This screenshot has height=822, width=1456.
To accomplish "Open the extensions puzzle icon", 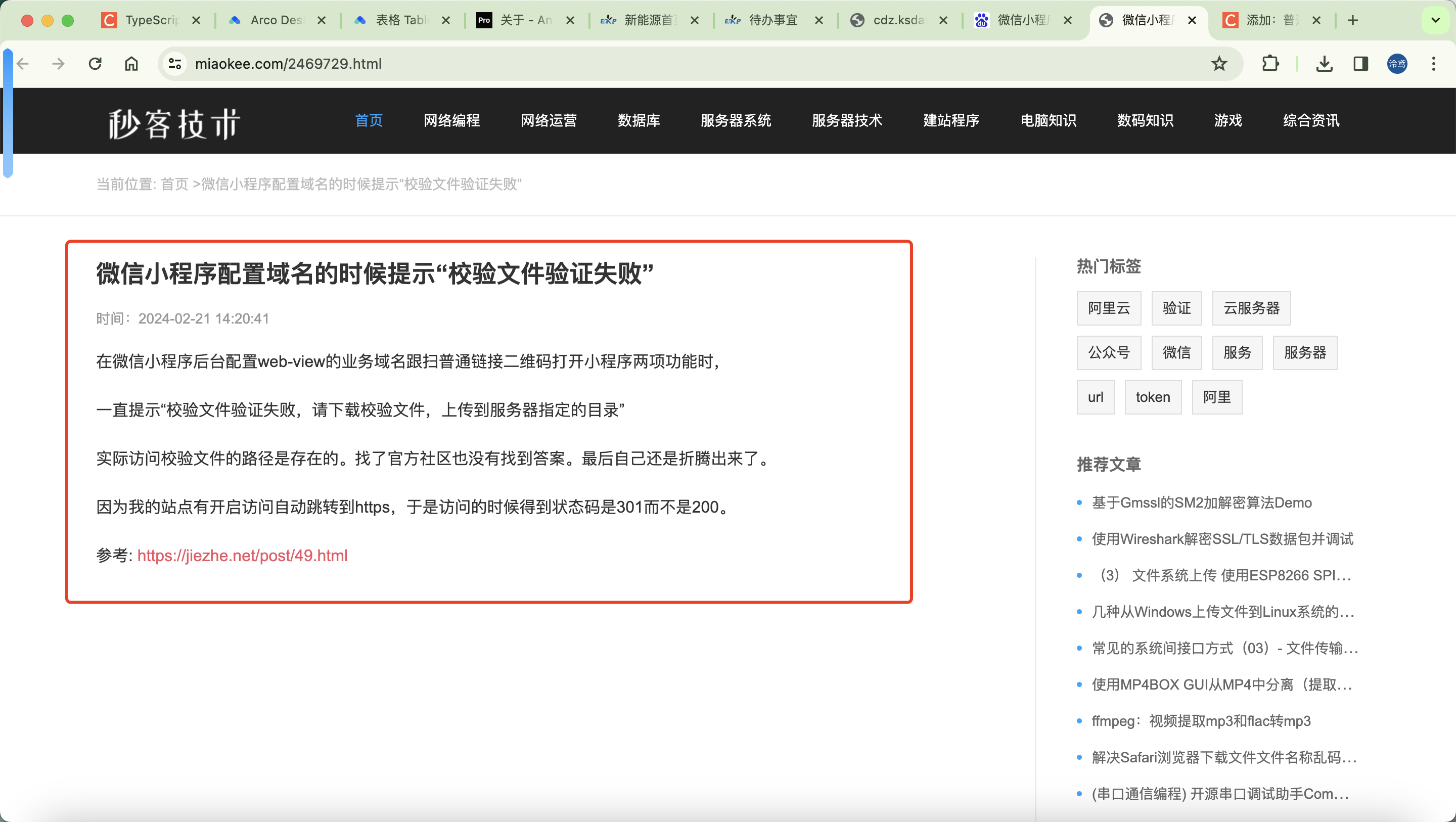I will click(1270, 63).
